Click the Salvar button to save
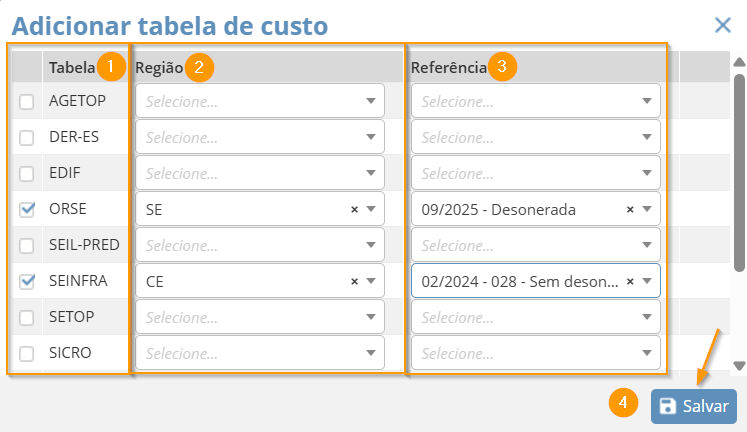Image resolution: width=747 pixels, height=432 pixels. coord(694,406)
